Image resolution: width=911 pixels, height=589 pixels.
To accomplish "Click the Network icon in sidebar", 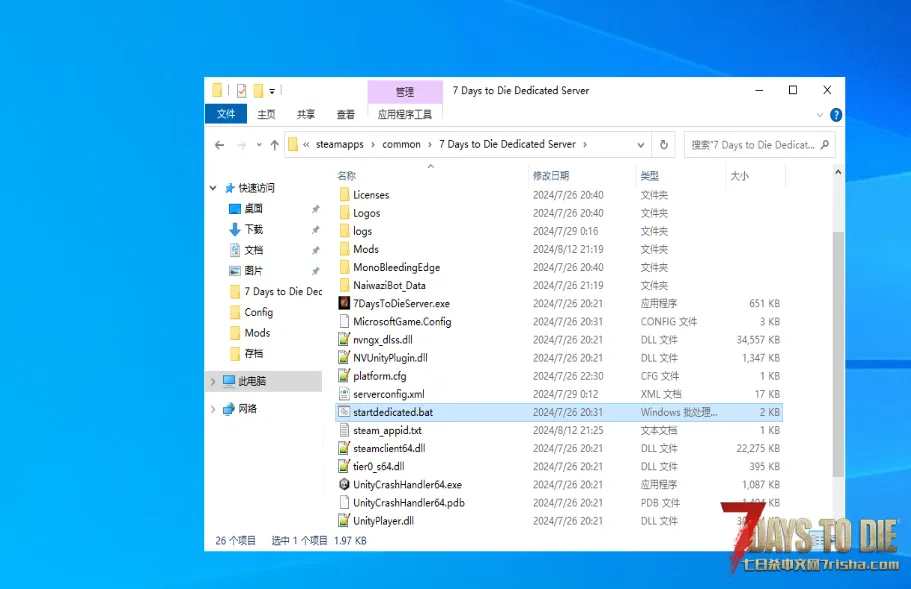I will (x=229, y=408).
